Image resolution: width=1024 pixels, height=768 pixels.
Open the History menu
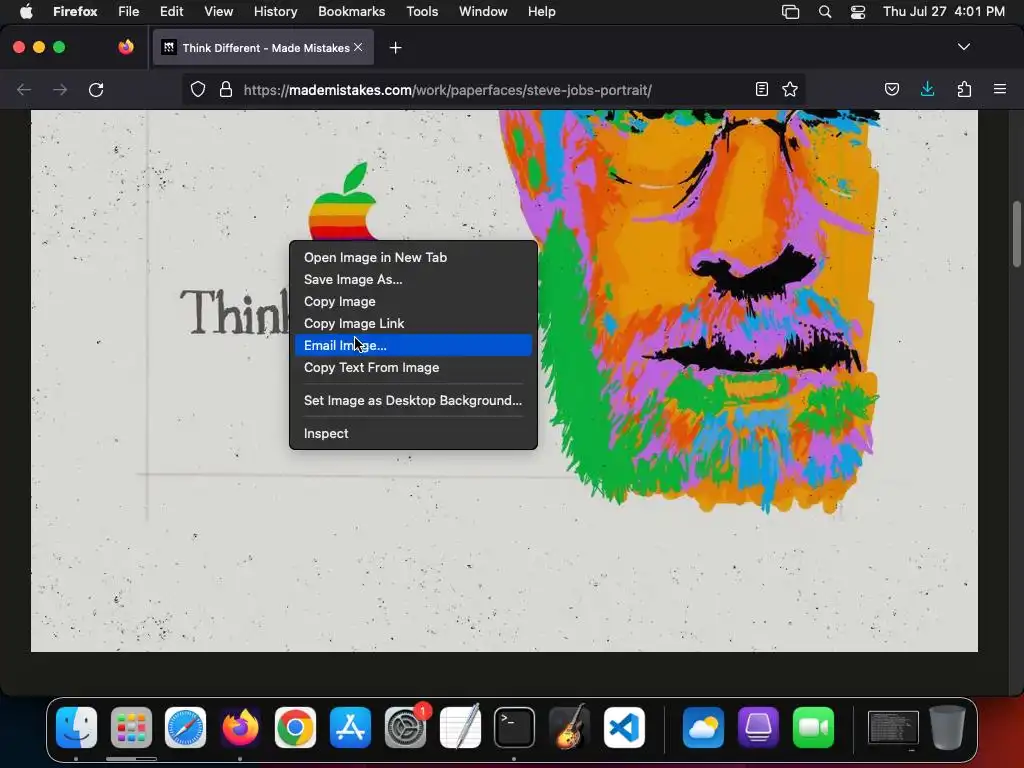(x=275, y=11)
